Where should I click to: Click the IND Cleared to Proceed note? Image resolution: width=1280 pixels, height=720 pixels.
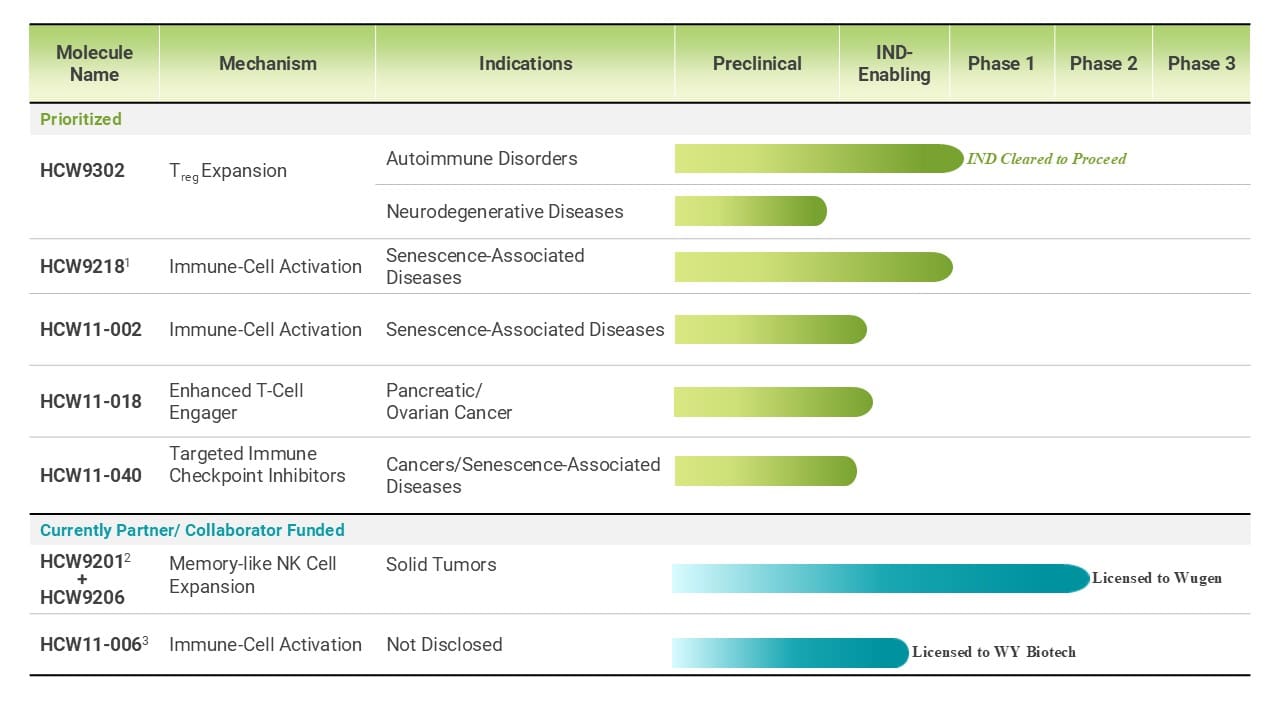[x=1046, y=158]
